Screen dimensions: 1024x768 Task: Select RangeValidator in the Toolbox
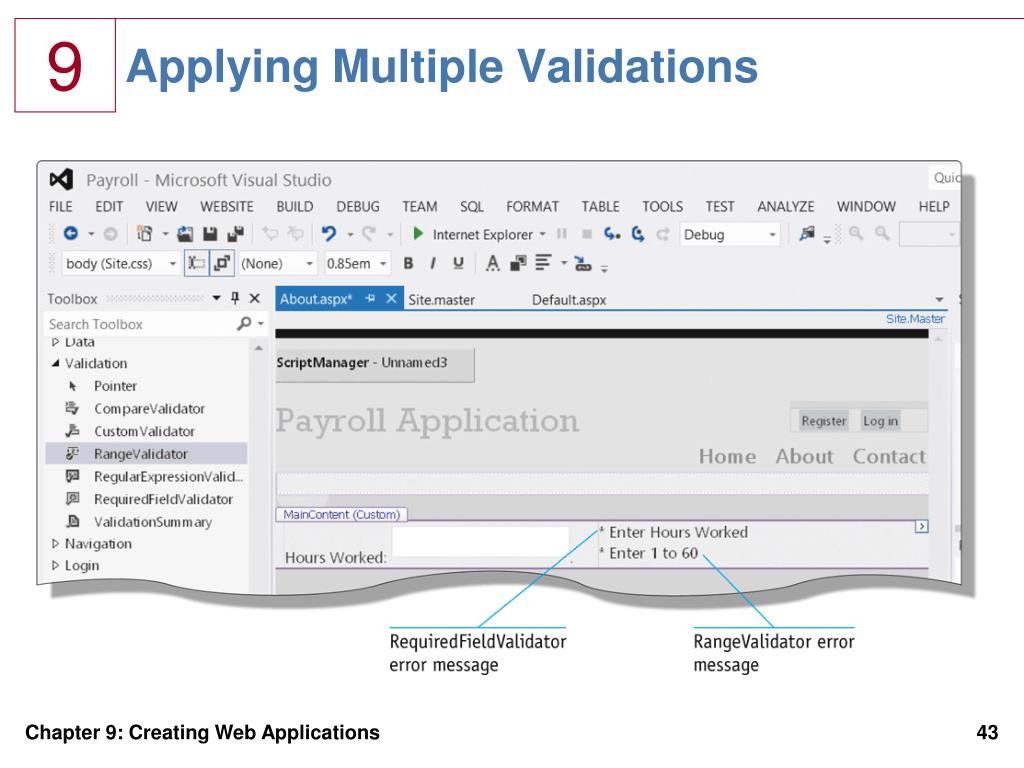click(x=146, y=454)
